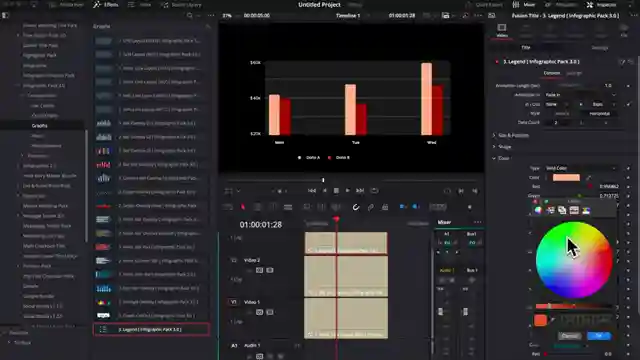Open the viewer mode dropdown below preview
Image resolution: width=640 pixels, height=360 pixels.
click(232, 191)
